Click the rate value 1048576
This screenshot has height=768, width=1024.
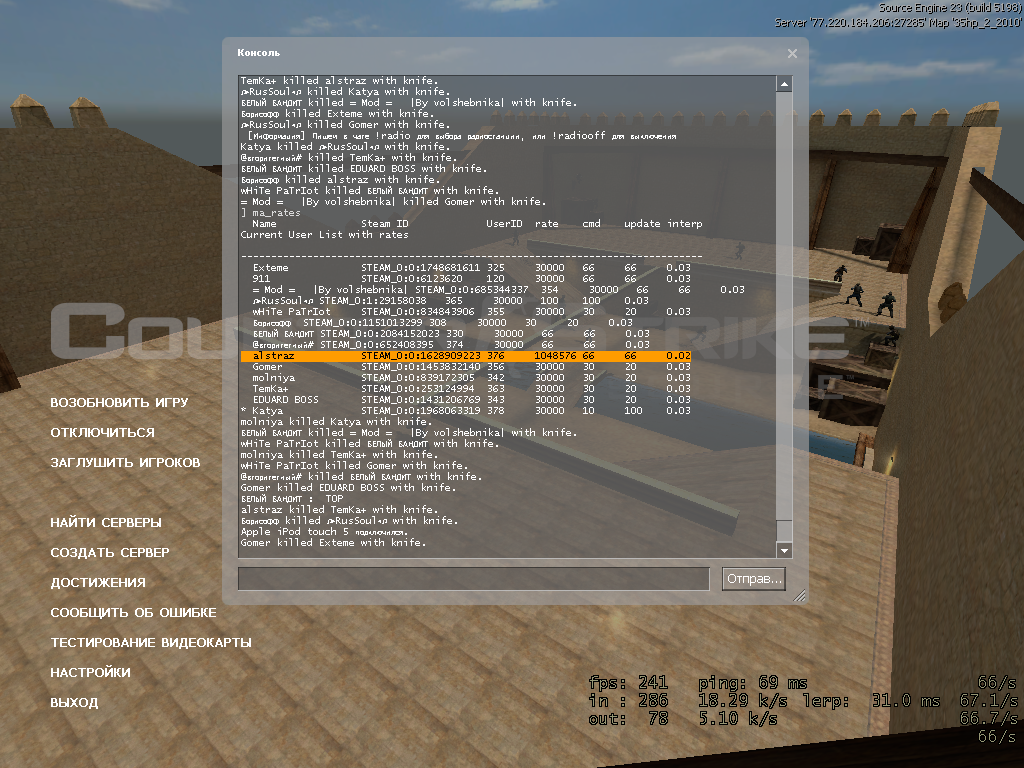pyautogui.click(x=555, y=356)
